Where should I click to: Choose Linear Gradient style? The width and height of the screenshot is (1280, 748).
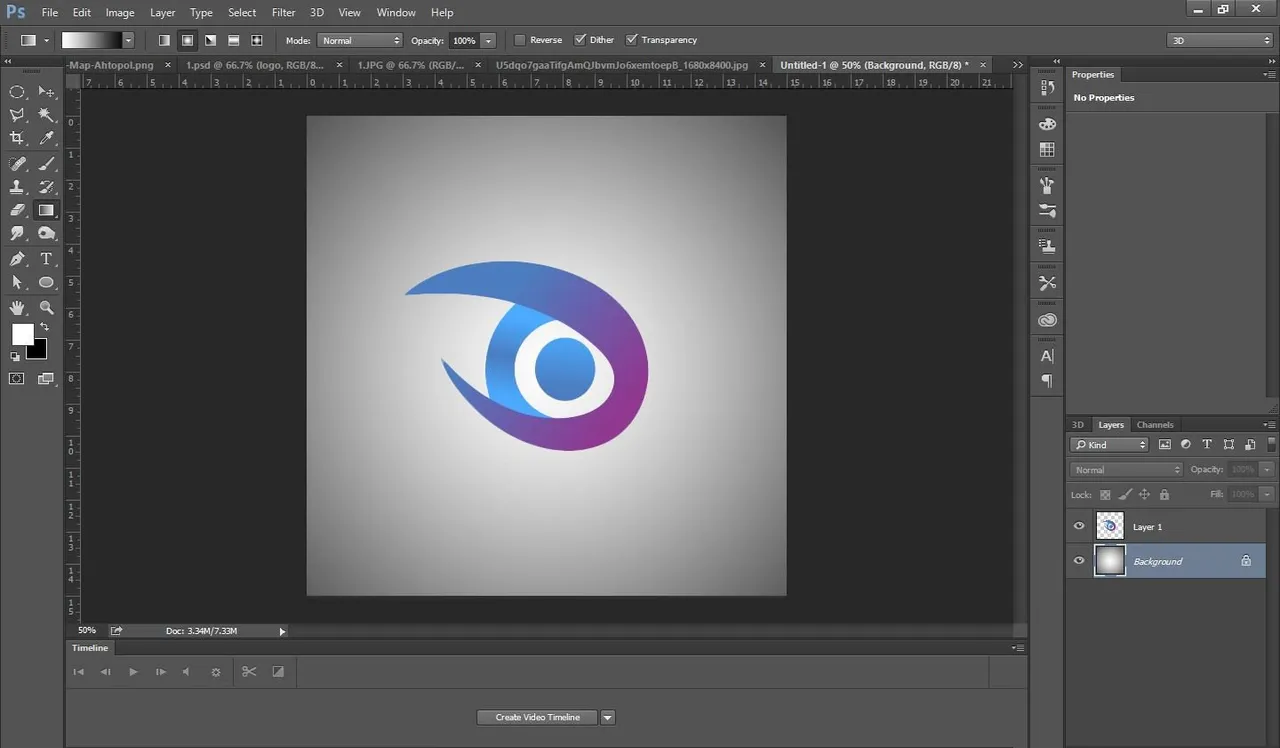164,40
